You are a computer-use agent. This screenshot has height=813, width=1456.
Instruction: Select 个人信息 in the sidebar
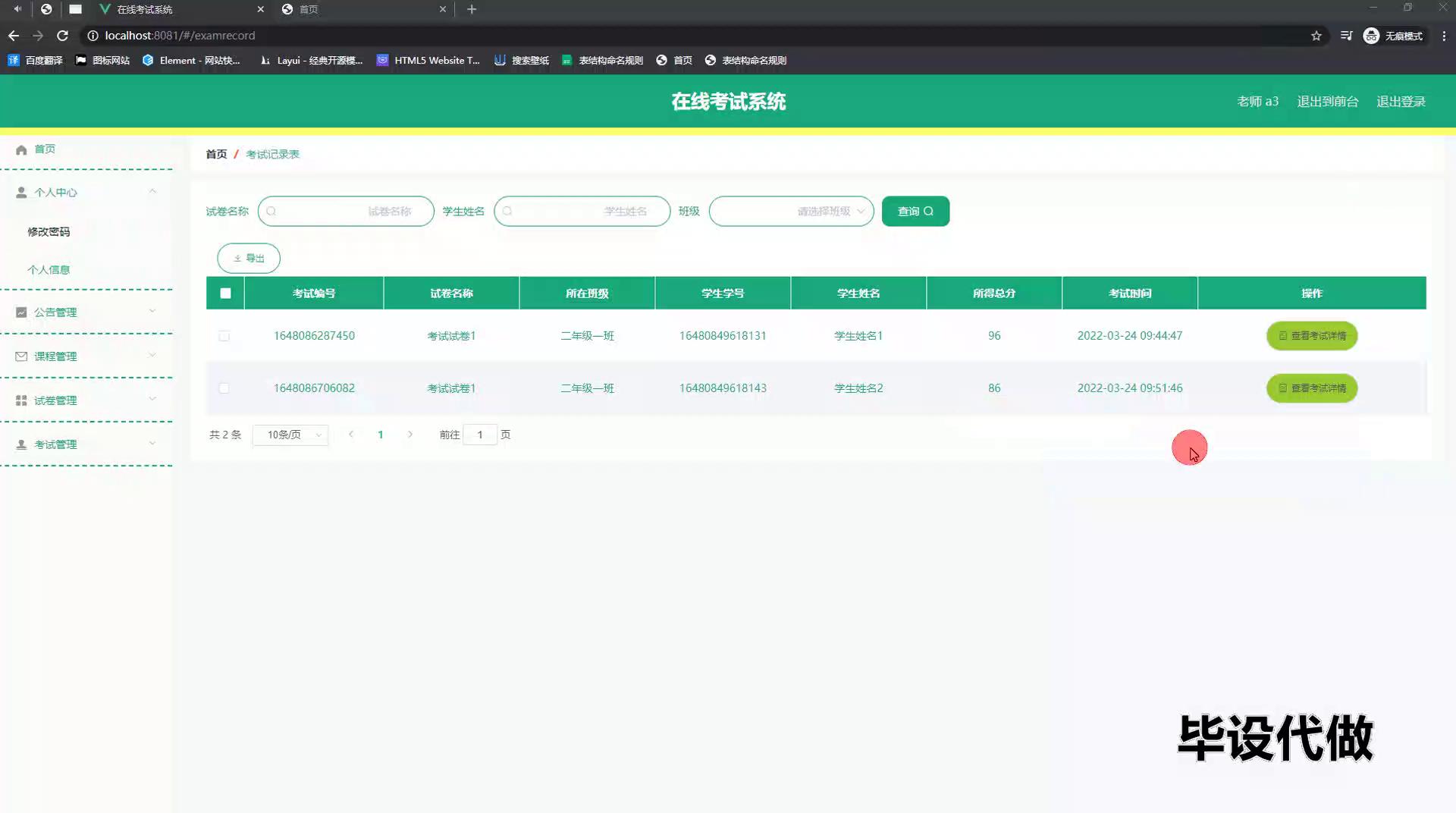[x=49, y=270]
